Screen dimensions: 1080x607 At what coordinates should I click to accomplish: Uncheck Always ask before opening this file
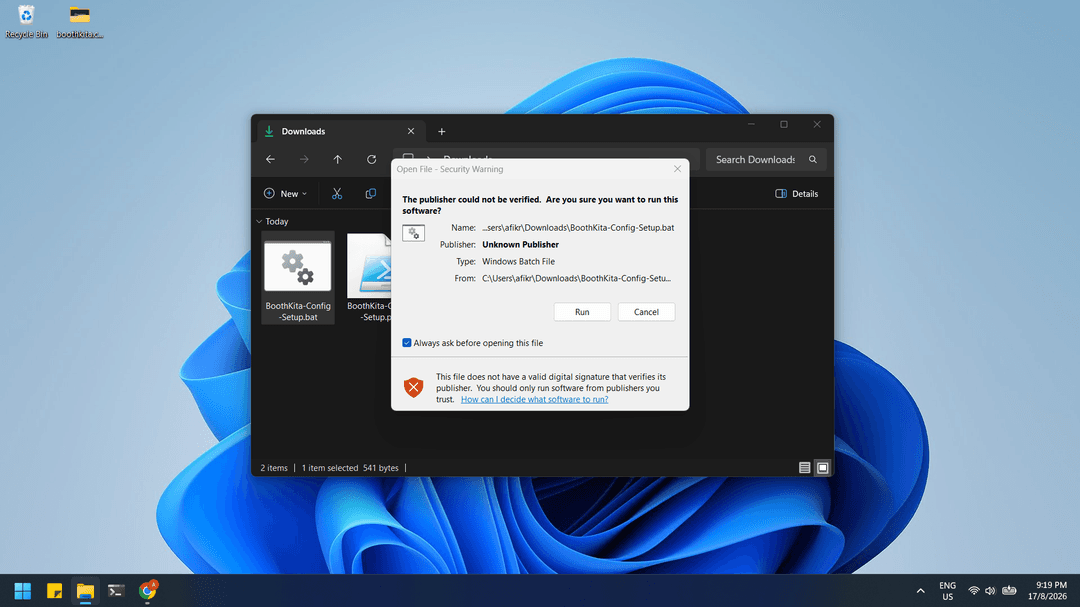(x=406, y=343)
